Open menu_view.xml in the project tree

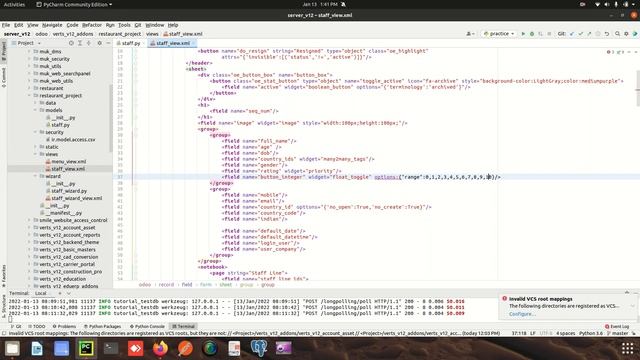click(69, 162)
